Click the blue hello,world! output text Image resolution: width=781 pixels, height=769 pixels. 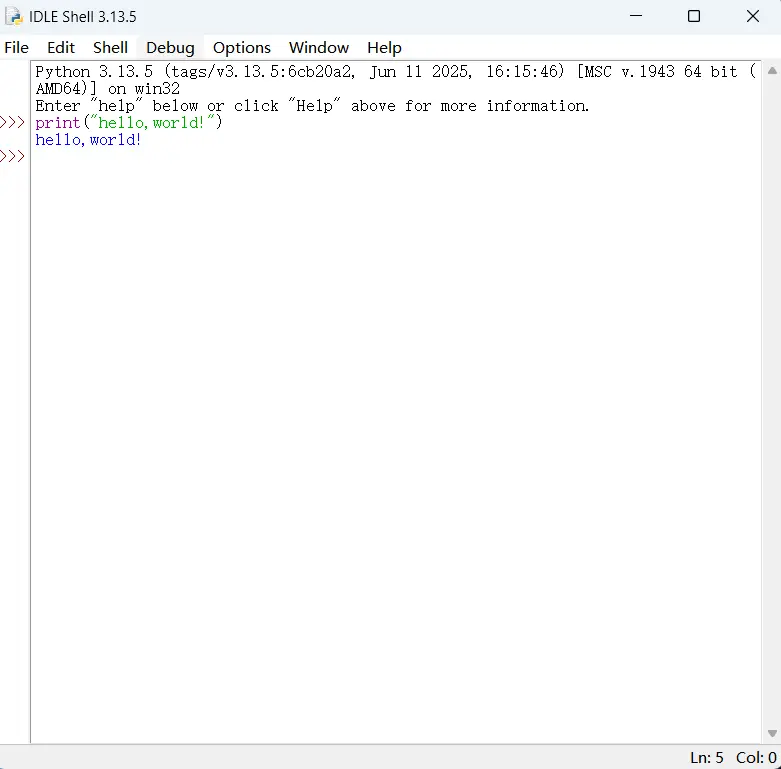(x=88, y=140)
